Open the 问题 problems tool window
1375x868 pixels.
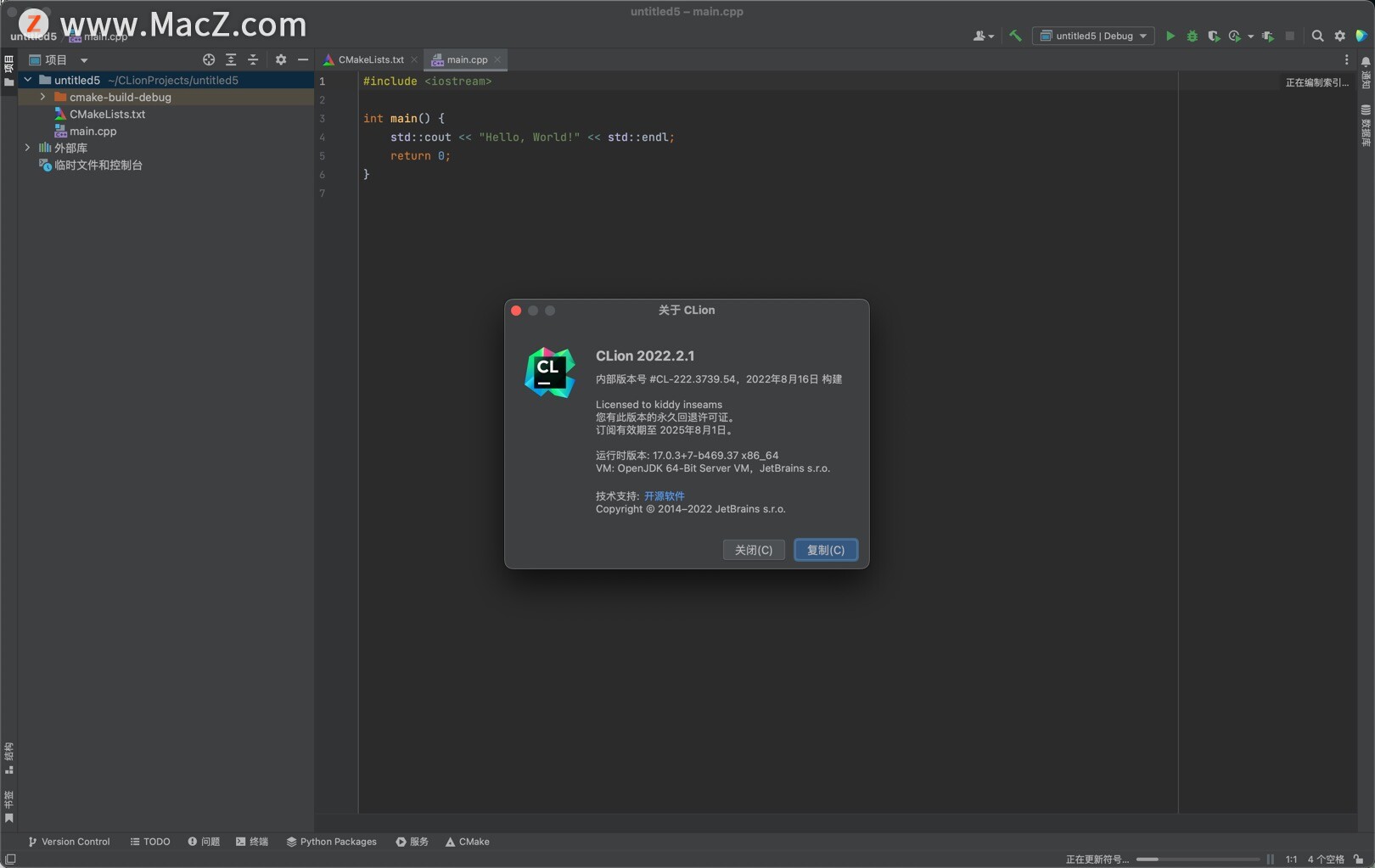(204, 842)
